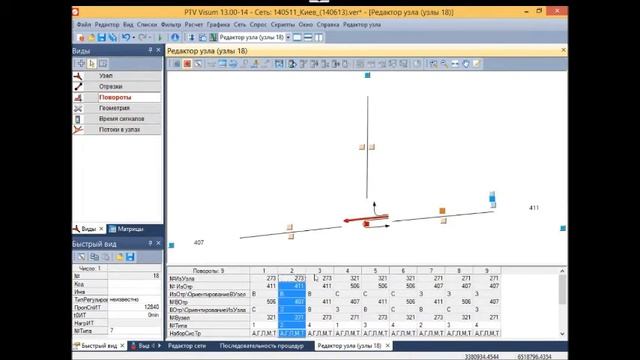Select the Потоки в узлах view
This screenshot has width=640, height=360.
coord(117,129)
